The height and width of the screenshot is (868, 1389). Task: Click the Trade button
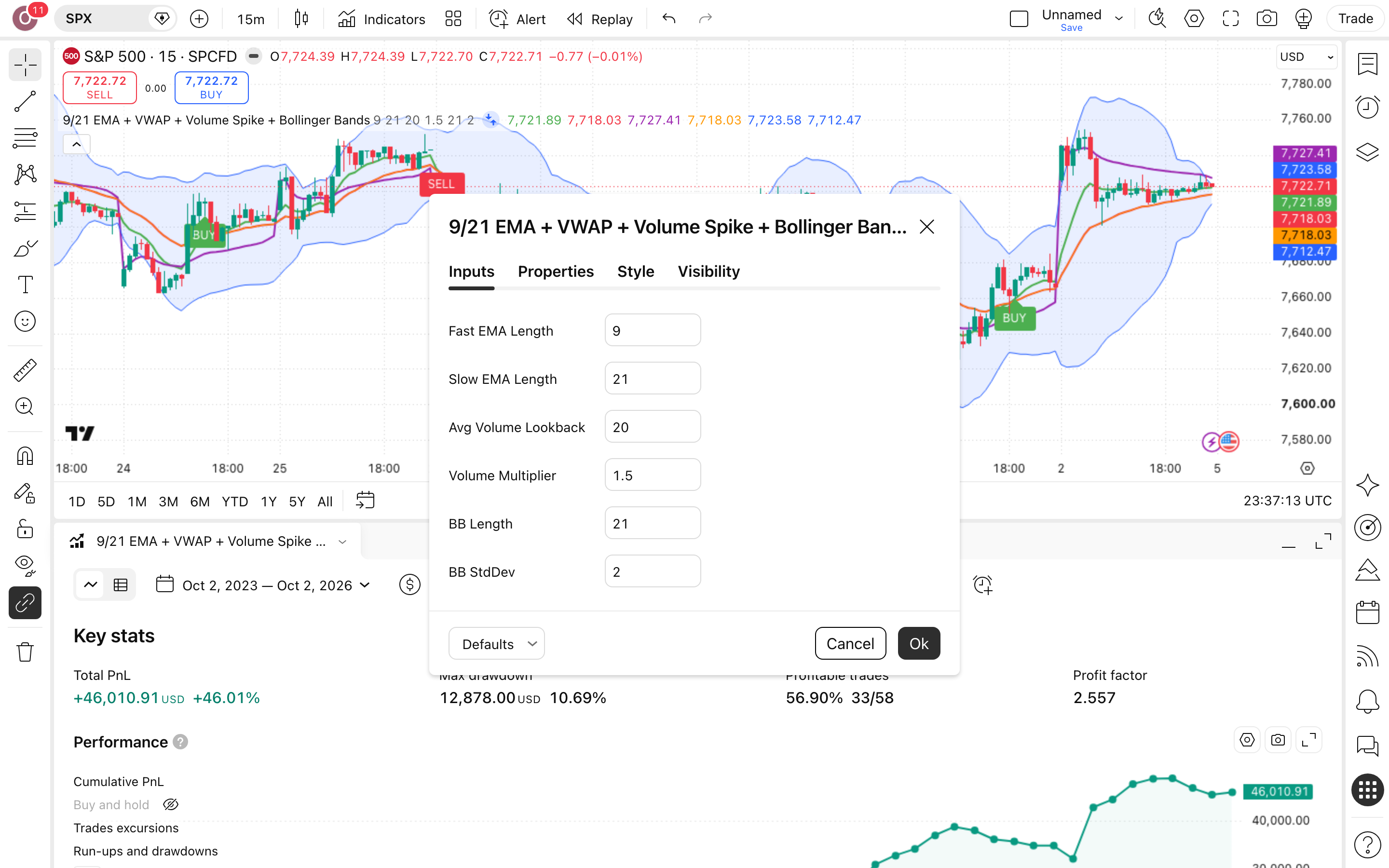tap(1355, 19)
